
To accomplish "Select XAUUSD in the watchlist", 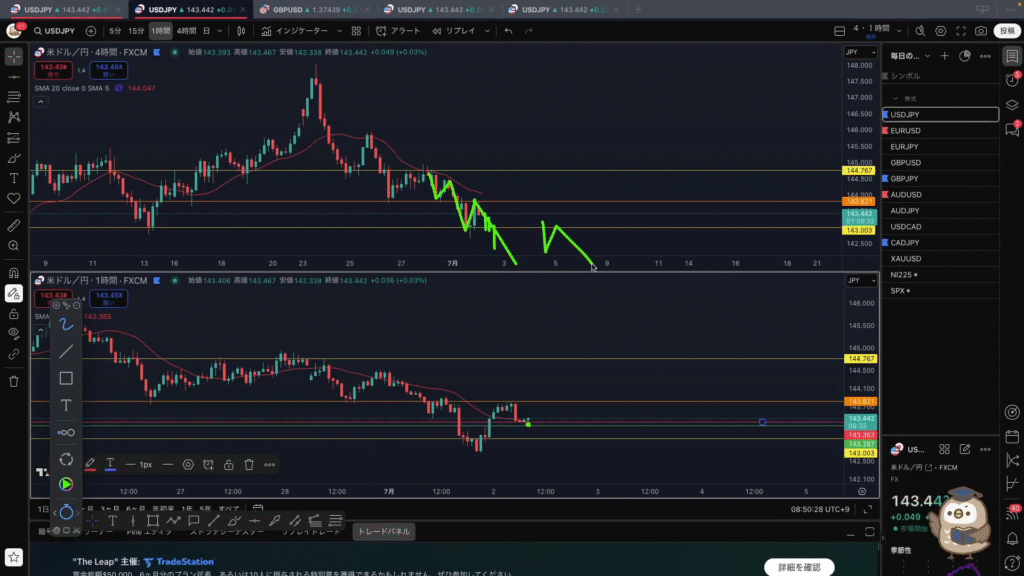I will tap(940, 259).
